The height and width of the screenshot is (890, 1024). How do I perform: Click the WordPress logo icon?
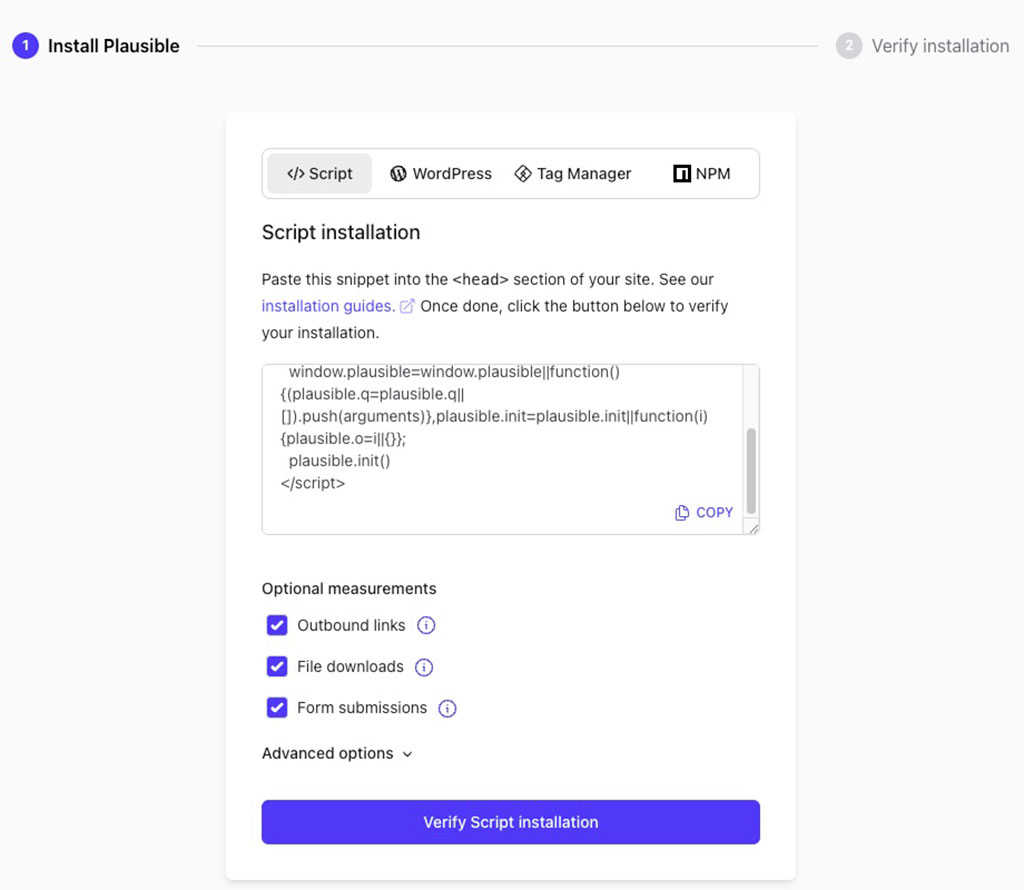[x=398, y=174]
